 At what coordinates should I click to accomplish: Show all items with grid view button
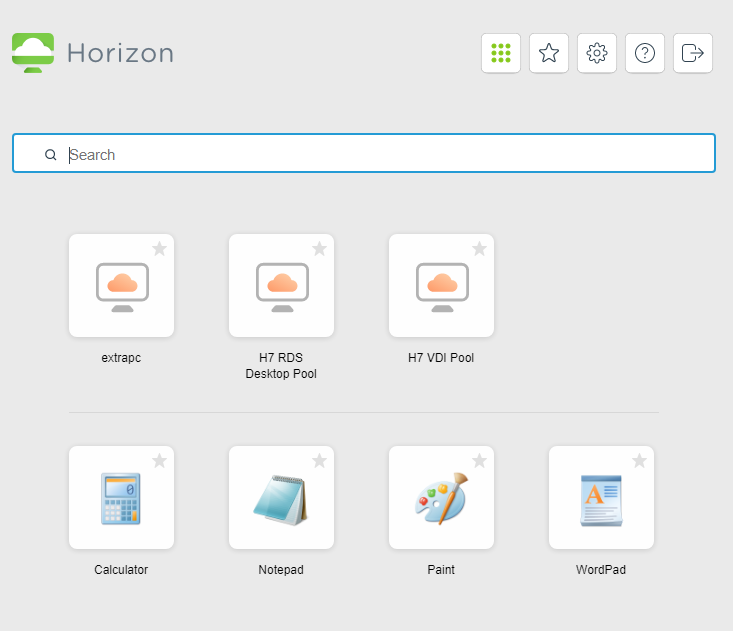click(x=501, y=54)
